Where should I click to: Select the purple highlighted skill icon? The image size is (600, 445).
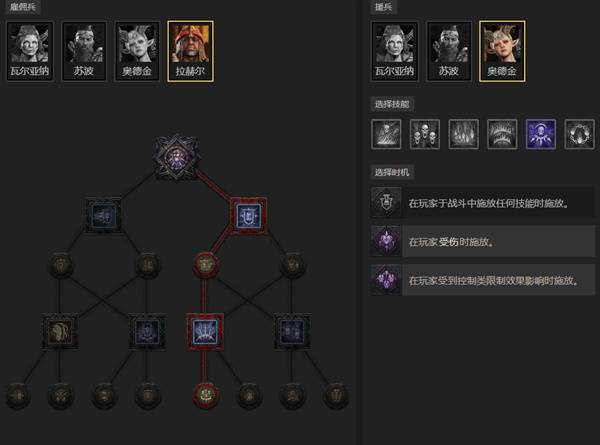(x=541, y=134)
